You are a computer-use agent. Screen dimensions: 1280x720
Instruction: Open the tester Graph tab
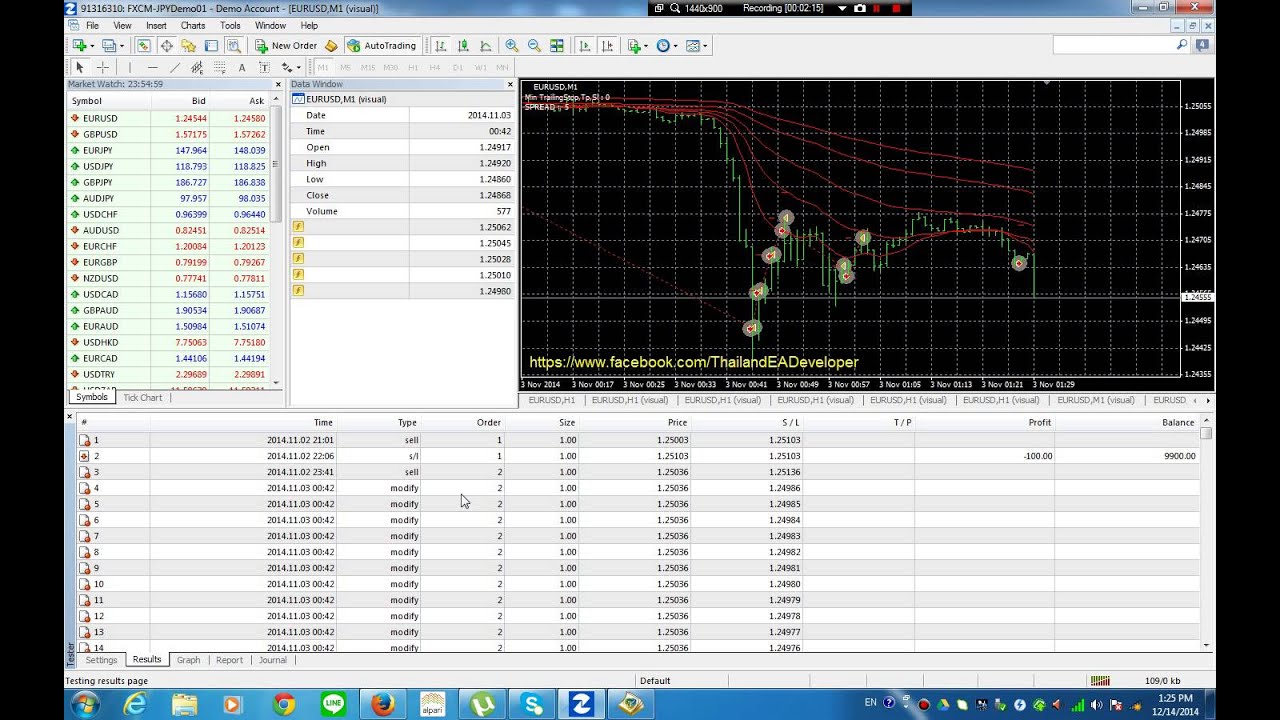[x=188, y=660]
